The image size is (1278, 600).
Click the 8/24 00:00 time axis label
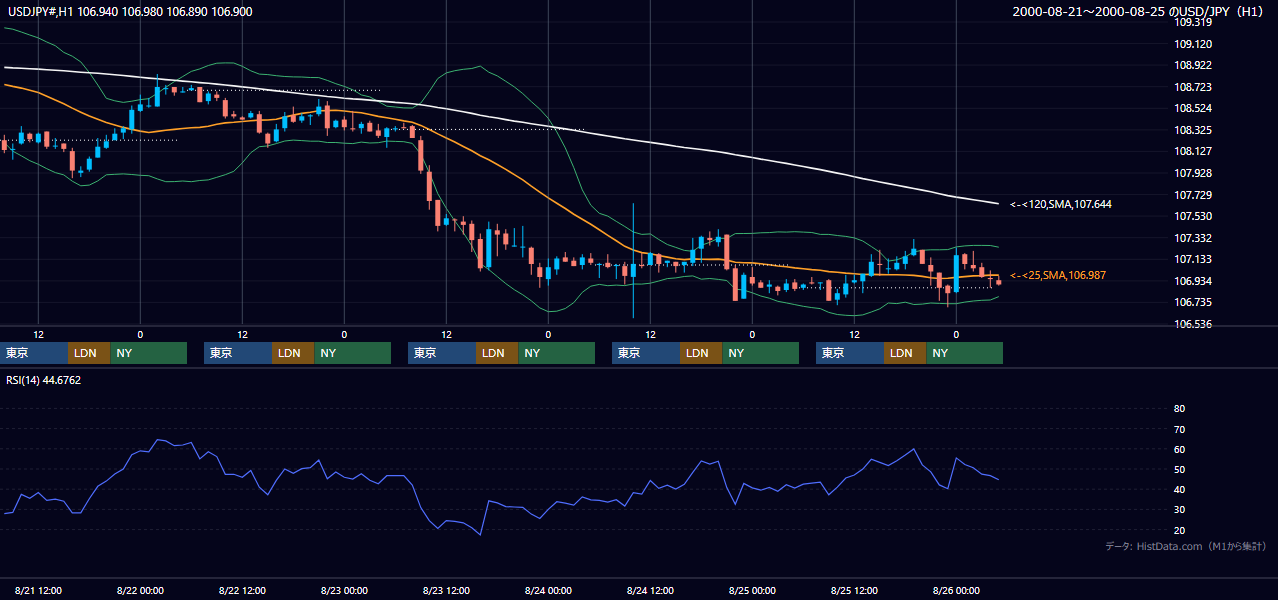point(548,590)
